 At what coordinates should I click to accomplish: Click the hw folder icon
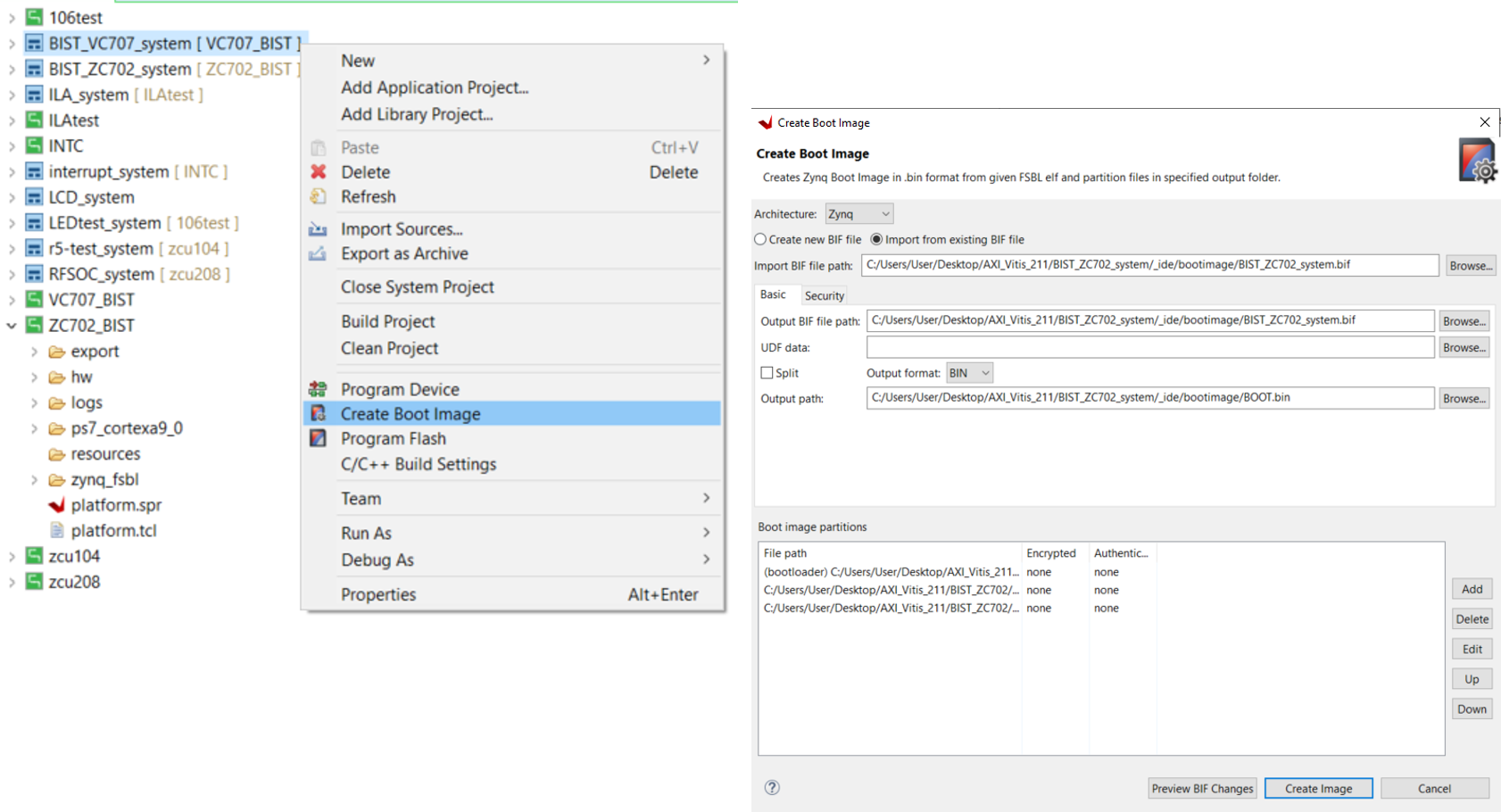click(56, 377)
